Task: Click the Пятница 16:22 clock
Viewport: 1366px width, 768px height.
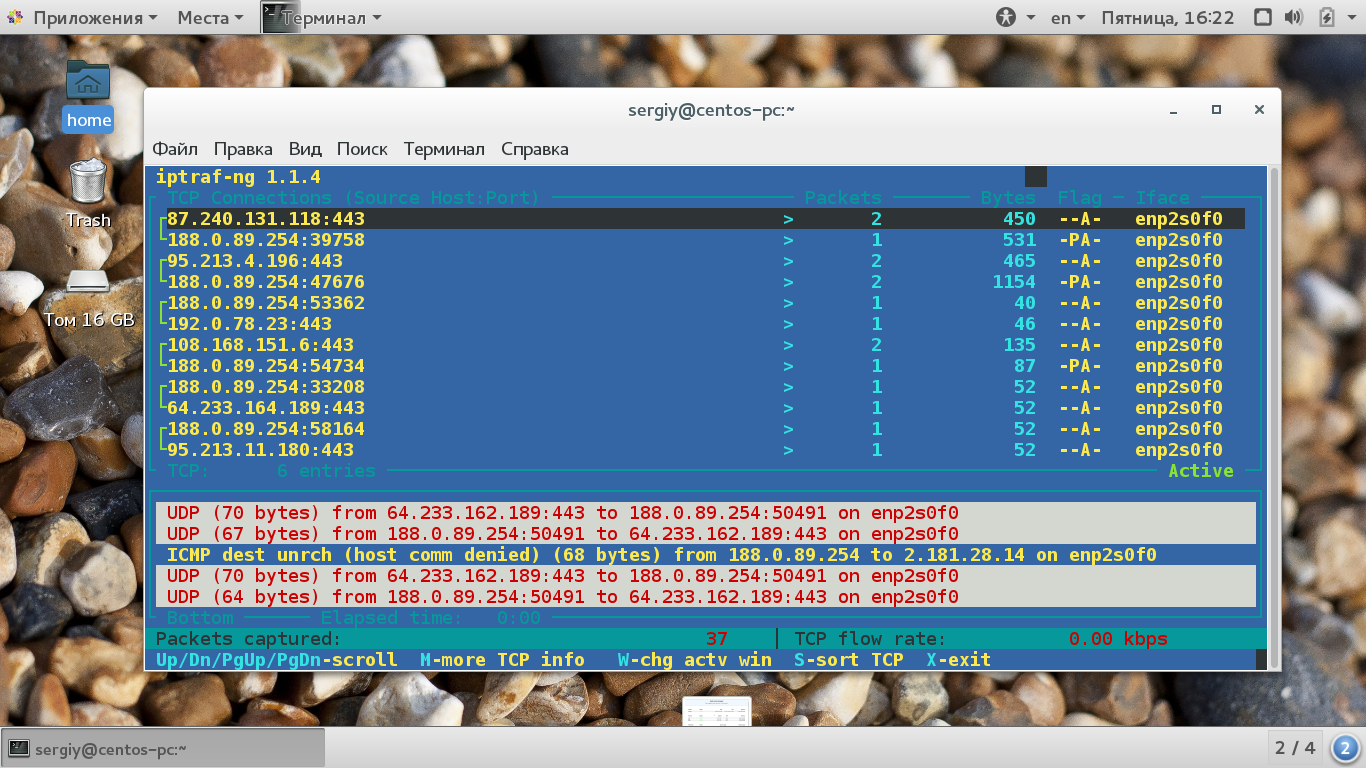Action: coord(1168,17)
